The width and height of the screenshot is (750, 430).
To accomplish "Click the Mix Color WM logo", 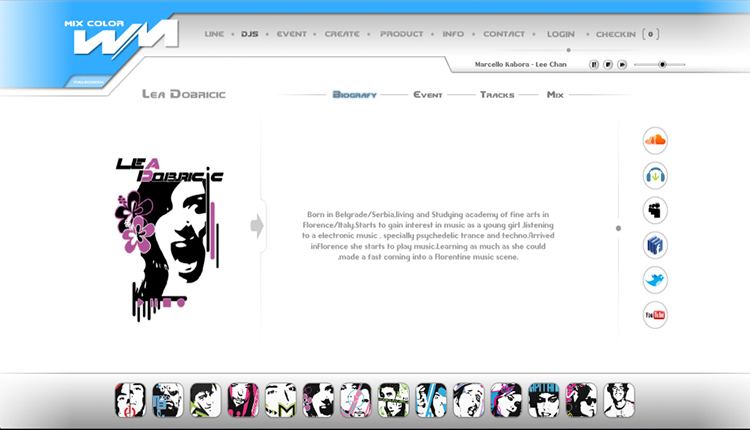I will point(121,38).
